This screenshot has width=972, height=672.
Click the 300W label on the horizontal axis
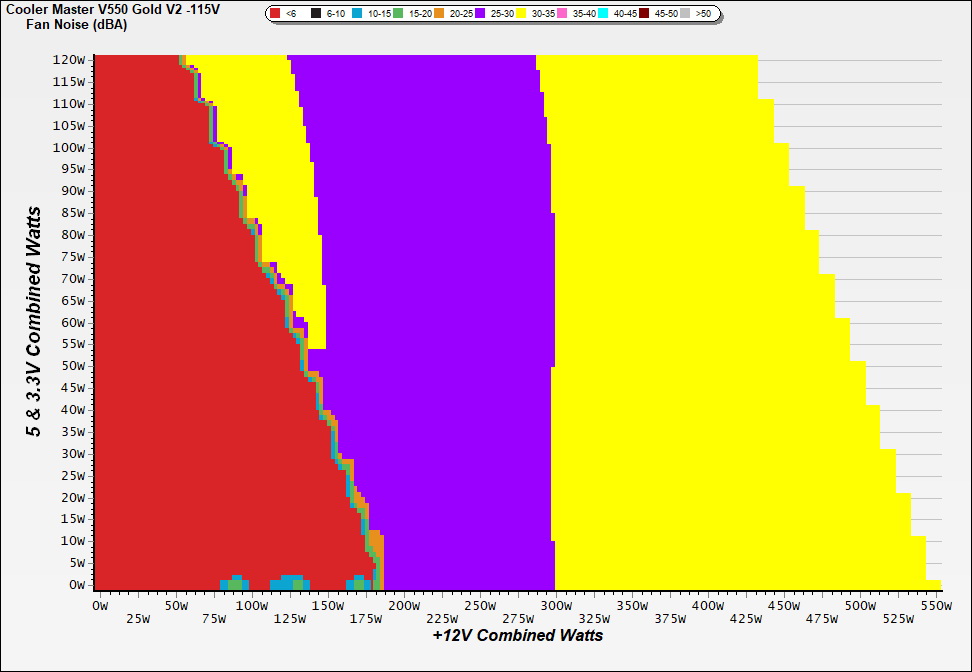click(555, 606)
